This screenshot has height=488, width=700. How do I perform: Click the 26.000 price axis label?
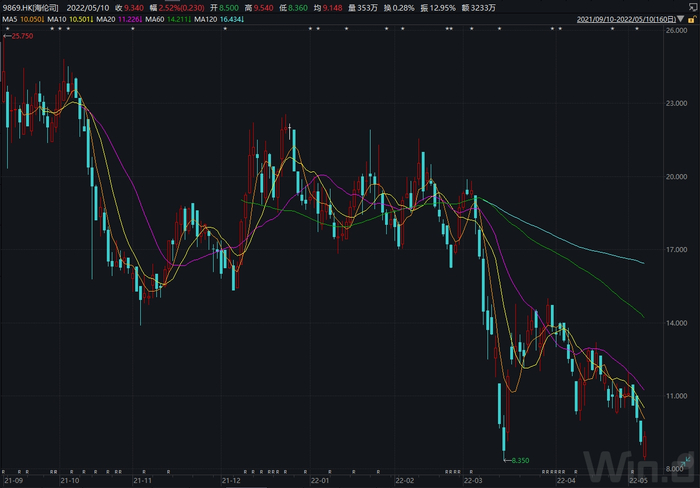point(676,31)
